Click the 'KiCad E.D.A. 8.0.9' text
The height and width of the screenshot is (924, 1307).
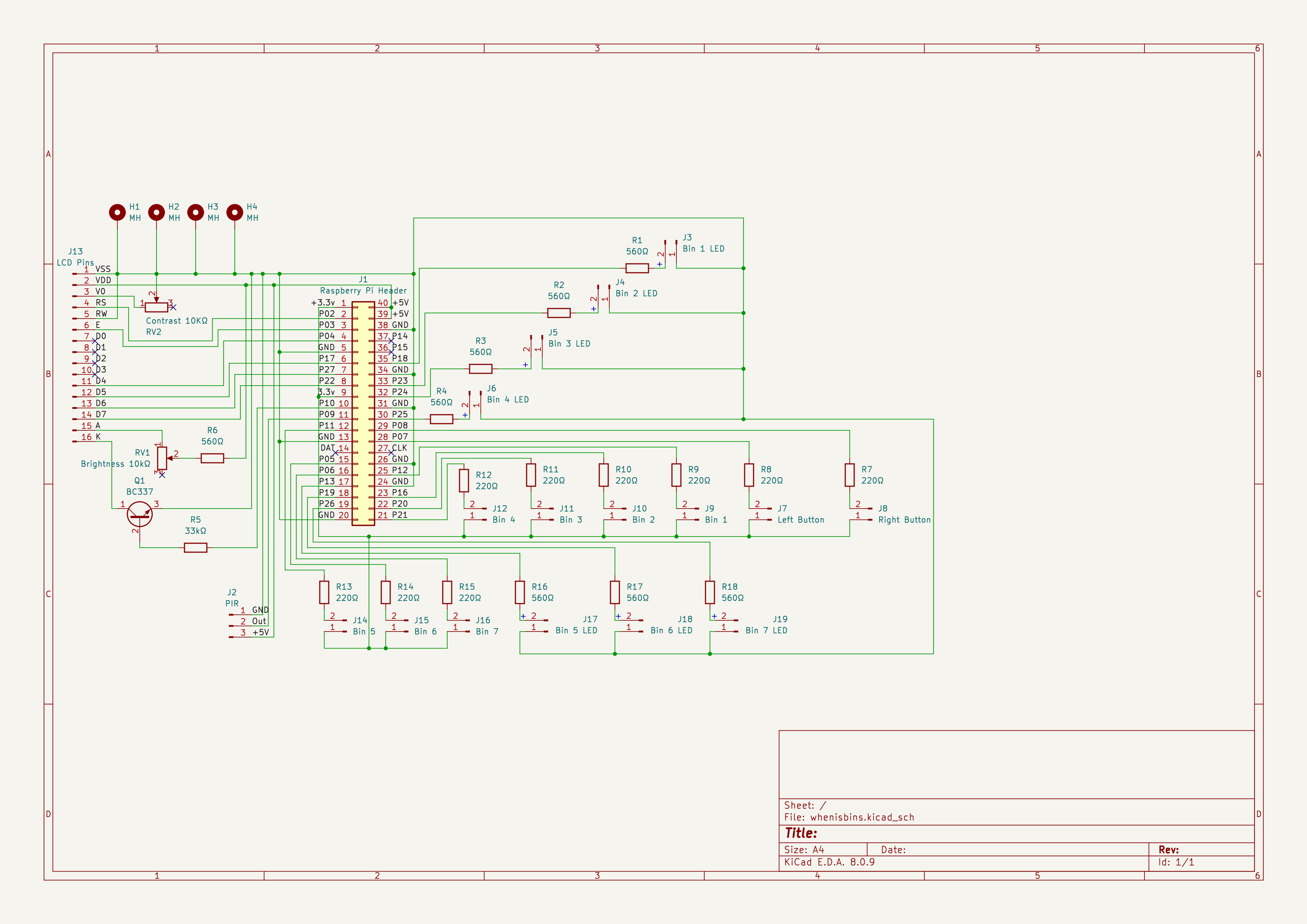(x=829, y=862)
